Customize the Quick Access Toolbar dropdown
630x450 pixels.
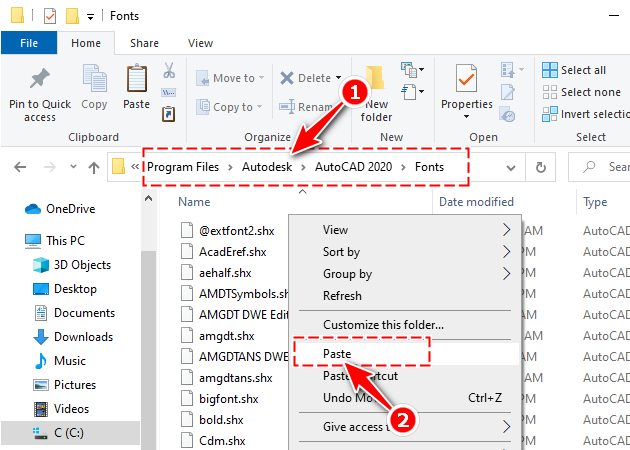pyautogui.click(x=91, y=16)
